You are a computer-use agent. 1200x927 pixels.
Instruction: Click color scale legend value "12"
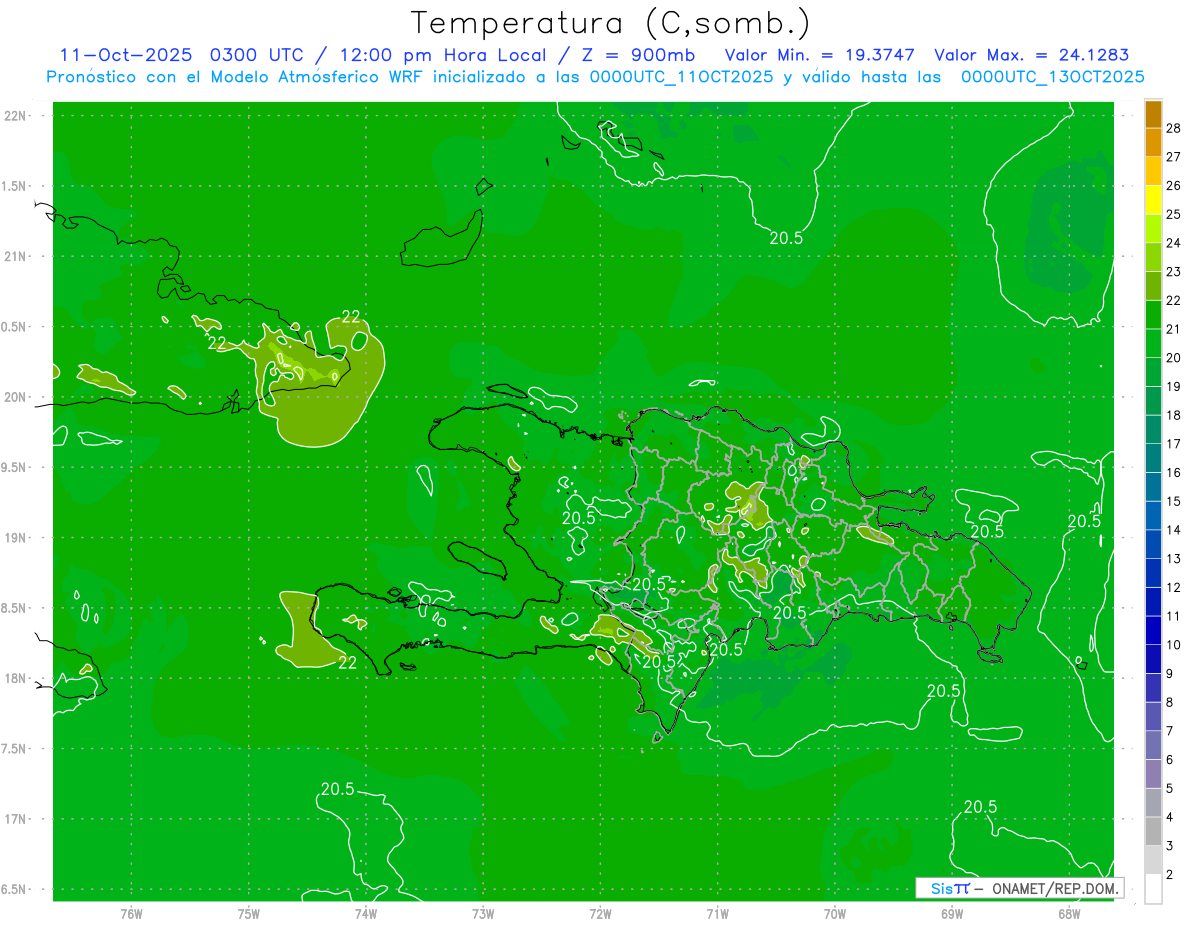(1174, 587)
